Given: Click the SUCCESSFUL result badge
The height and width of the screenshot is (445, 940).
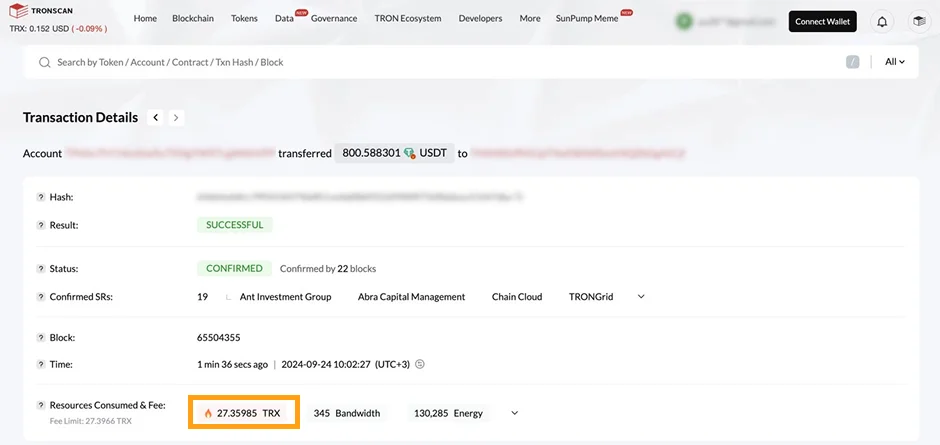Looking at the screenshot, I should pos(234,225).
